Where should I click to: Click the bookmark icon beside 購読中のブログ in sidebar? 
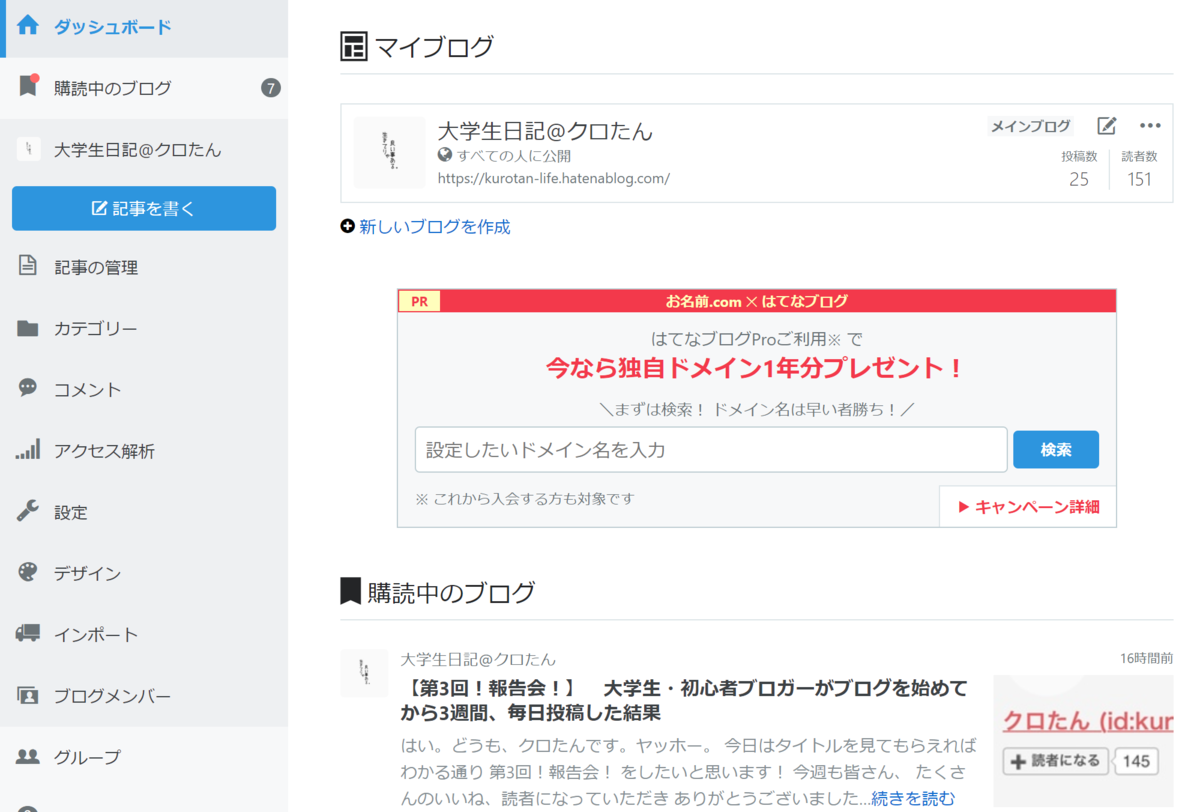pyautogui.click(x=28, y=87)
